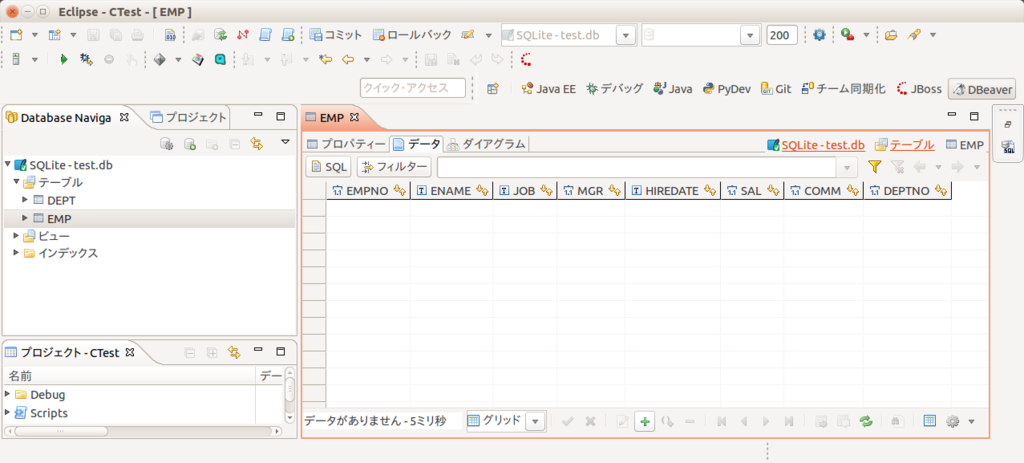This screenshot has height=463, width=1024.
Task: Switch to the プロジェクト view tab
Action: click(x=189, y=118)
